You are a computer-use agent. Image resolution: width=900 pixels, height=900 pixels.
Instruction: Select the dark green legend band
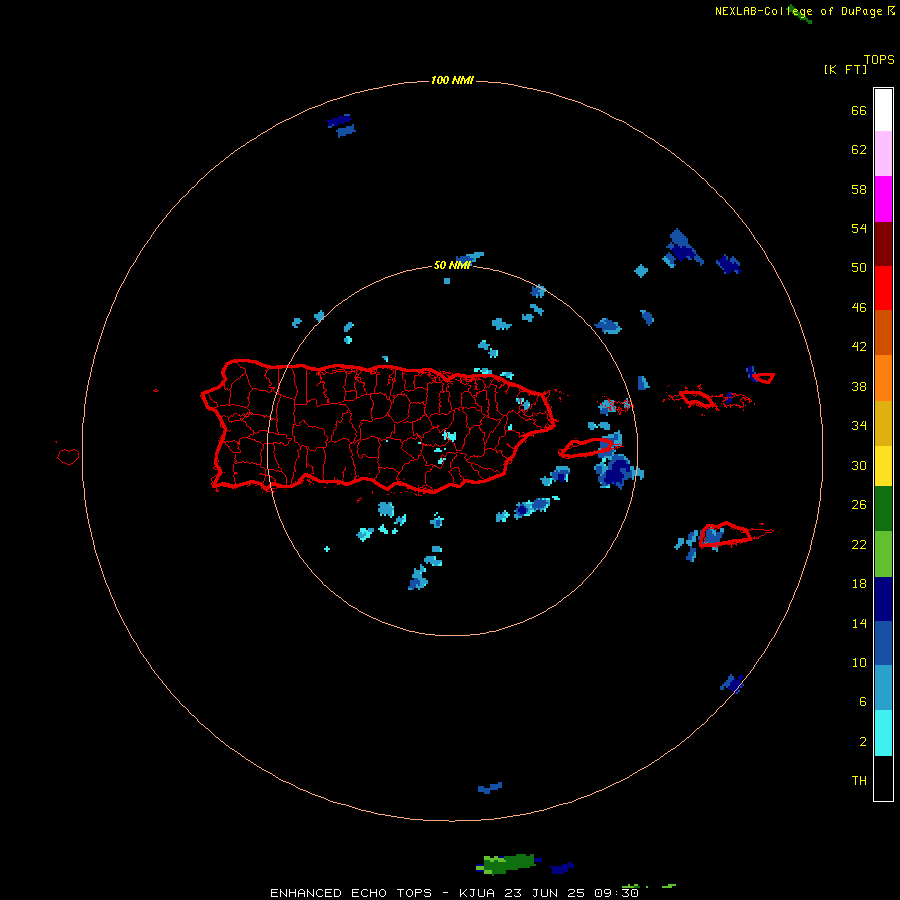[x=883, y=509]
